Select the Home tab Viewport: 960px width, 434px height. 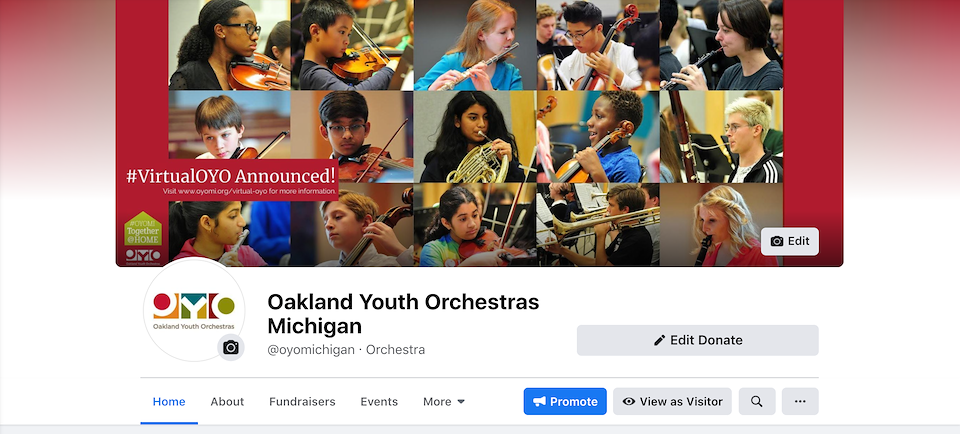169,402
